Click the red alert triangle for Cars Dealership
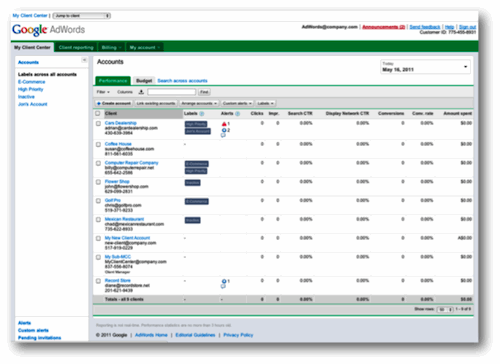The width and height of the screenshot is (500, 364). 224,124
